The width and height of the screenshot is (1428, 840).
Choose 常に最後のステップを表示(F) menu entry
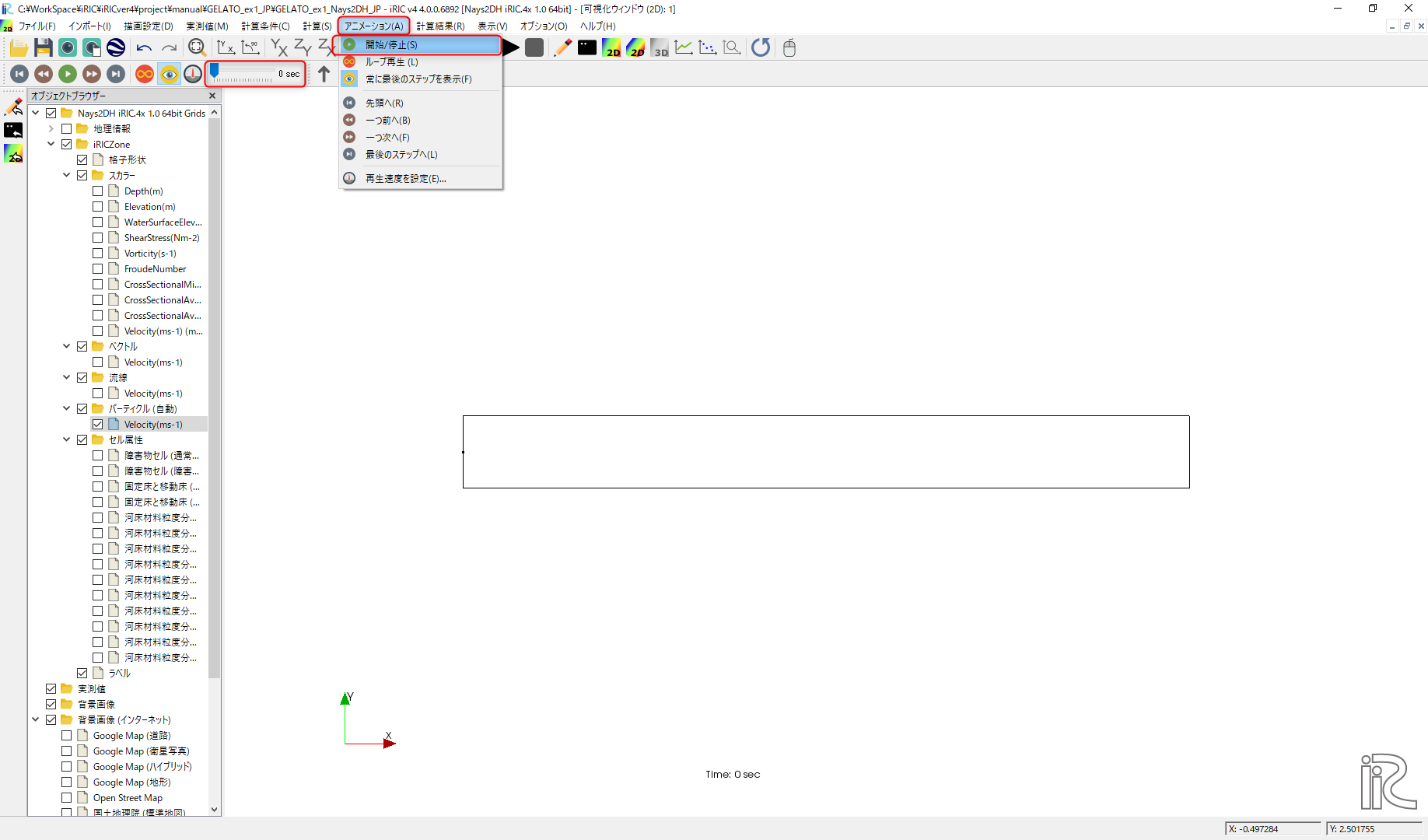click(421, 79)
